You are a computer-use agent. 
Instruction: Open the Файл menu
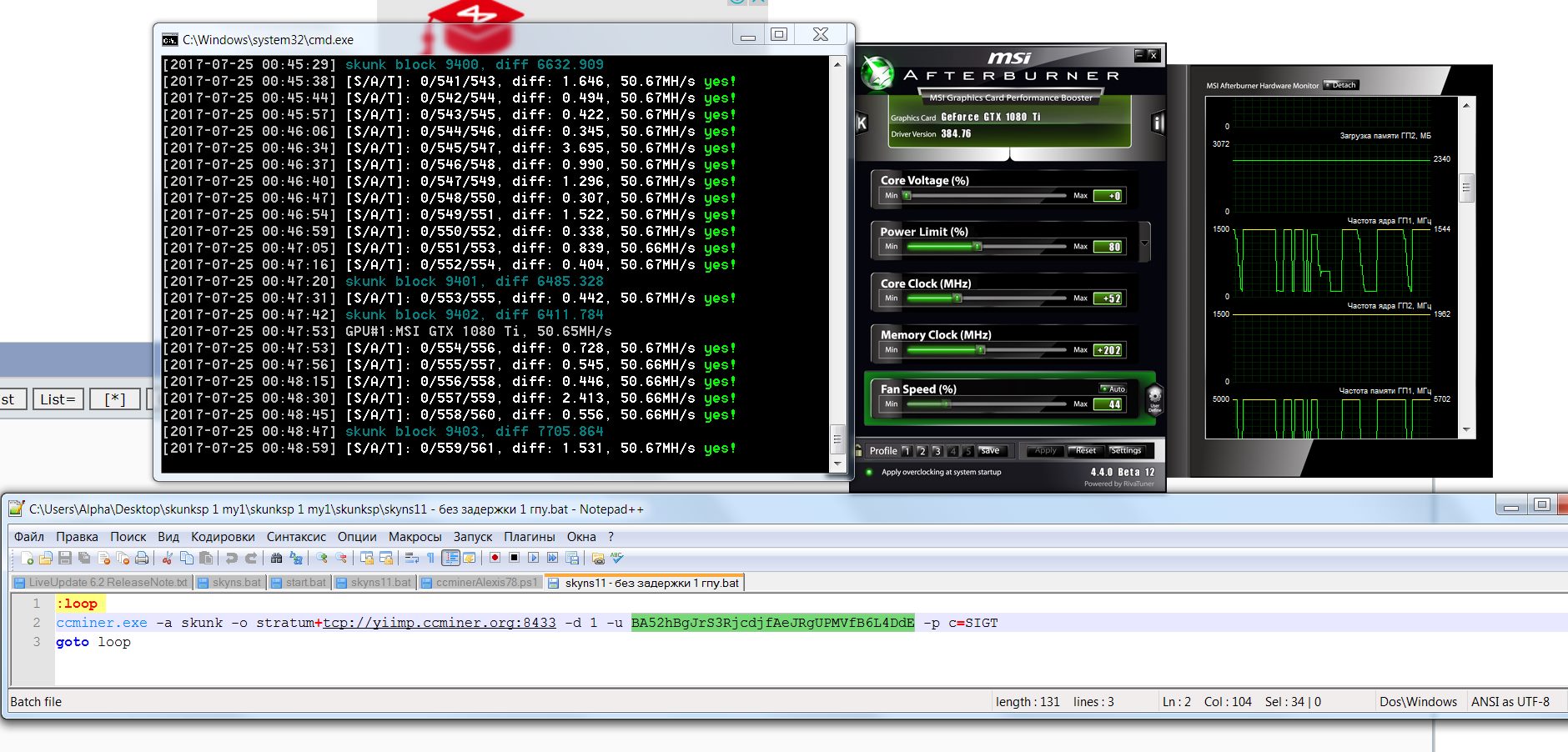pyautogui.click(x=29, y=537)
